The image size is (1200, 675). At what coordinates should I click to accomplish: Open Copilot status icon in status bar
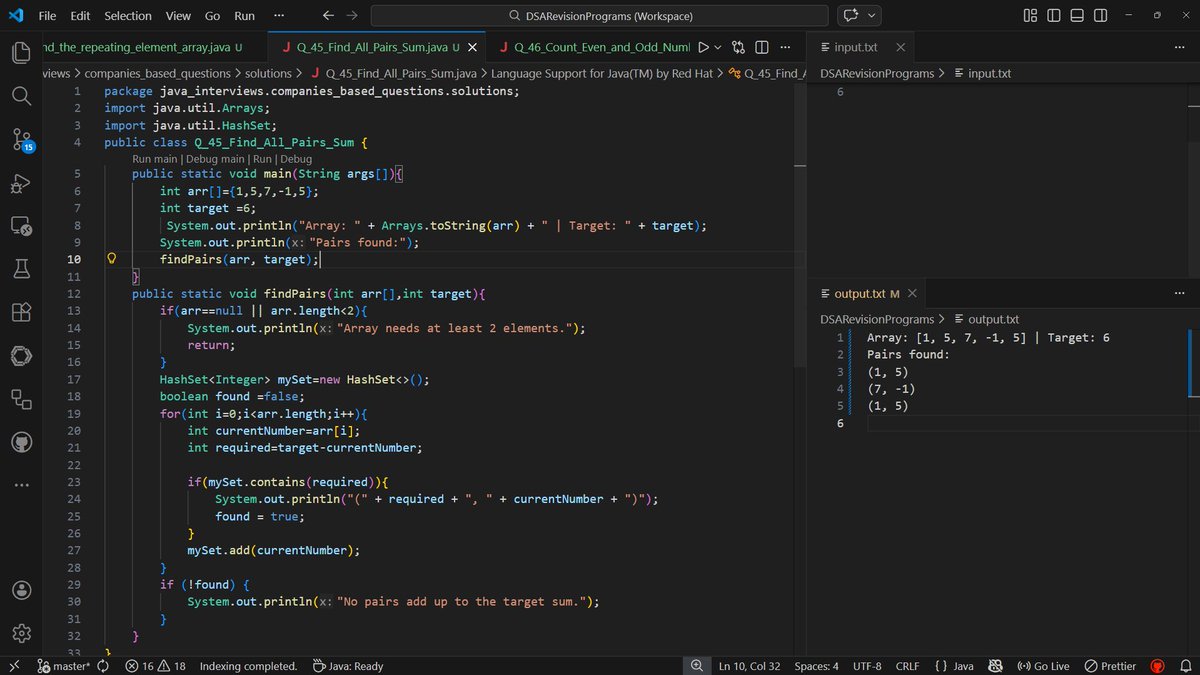point(995,666)
